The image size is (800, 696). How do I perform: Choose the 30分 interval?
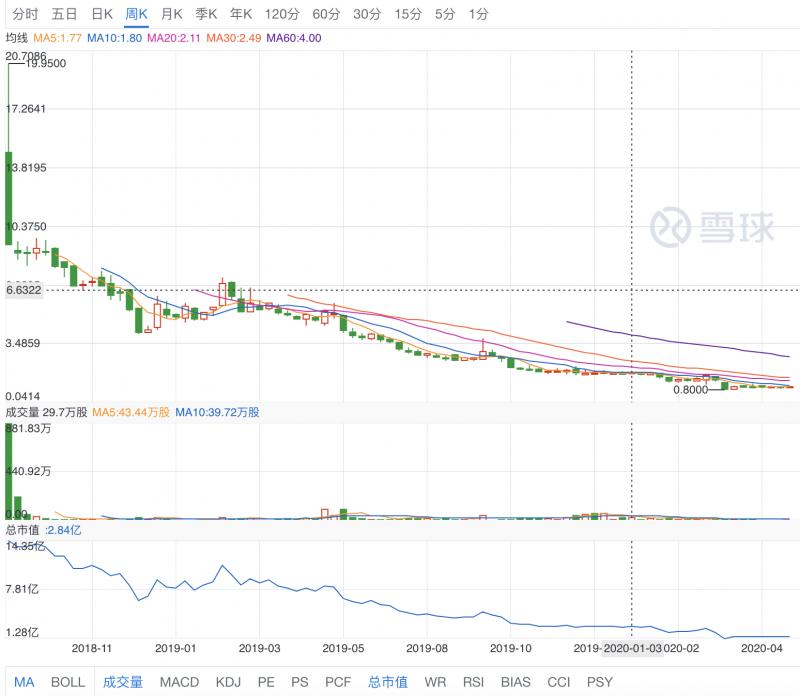click(367, 14)
